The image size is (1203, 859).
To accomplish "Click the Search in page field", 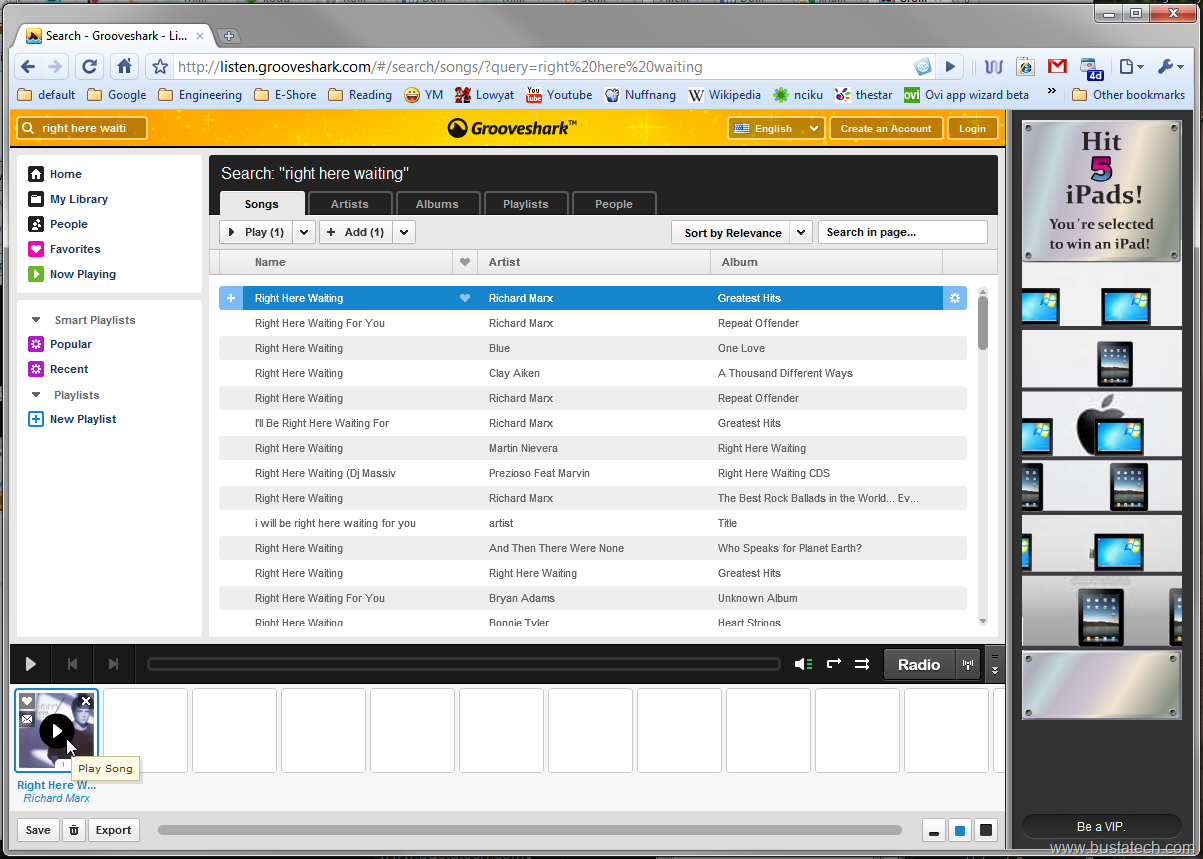I will click(903, 232).
